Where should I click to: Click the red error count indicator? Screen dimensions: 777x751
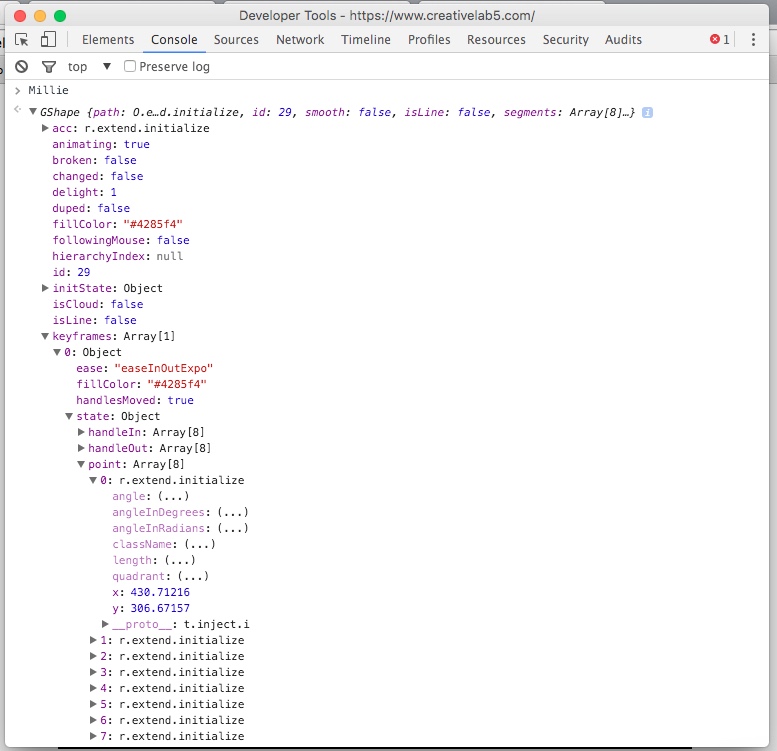(x=720, y=40)
